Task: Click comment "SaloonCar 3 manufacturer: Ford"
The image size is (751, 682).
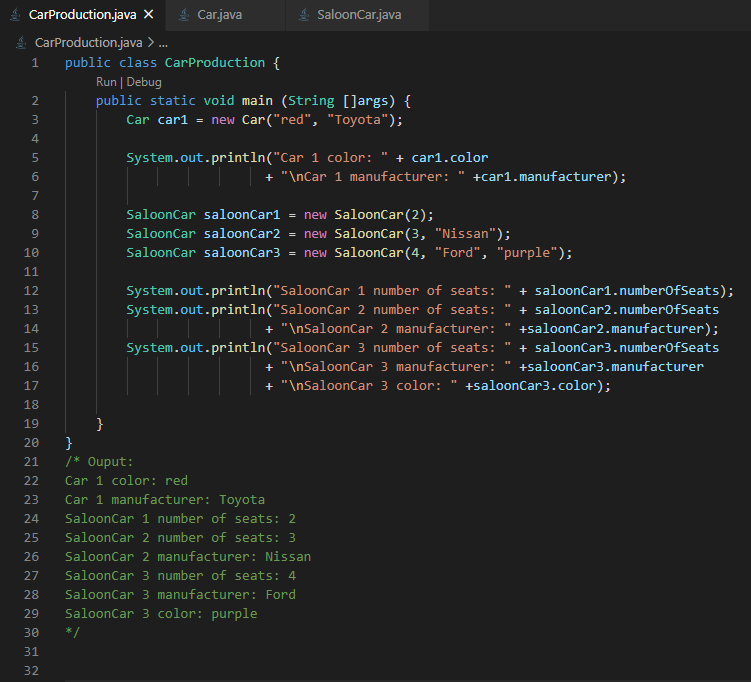Action: [x=180, y=594]
